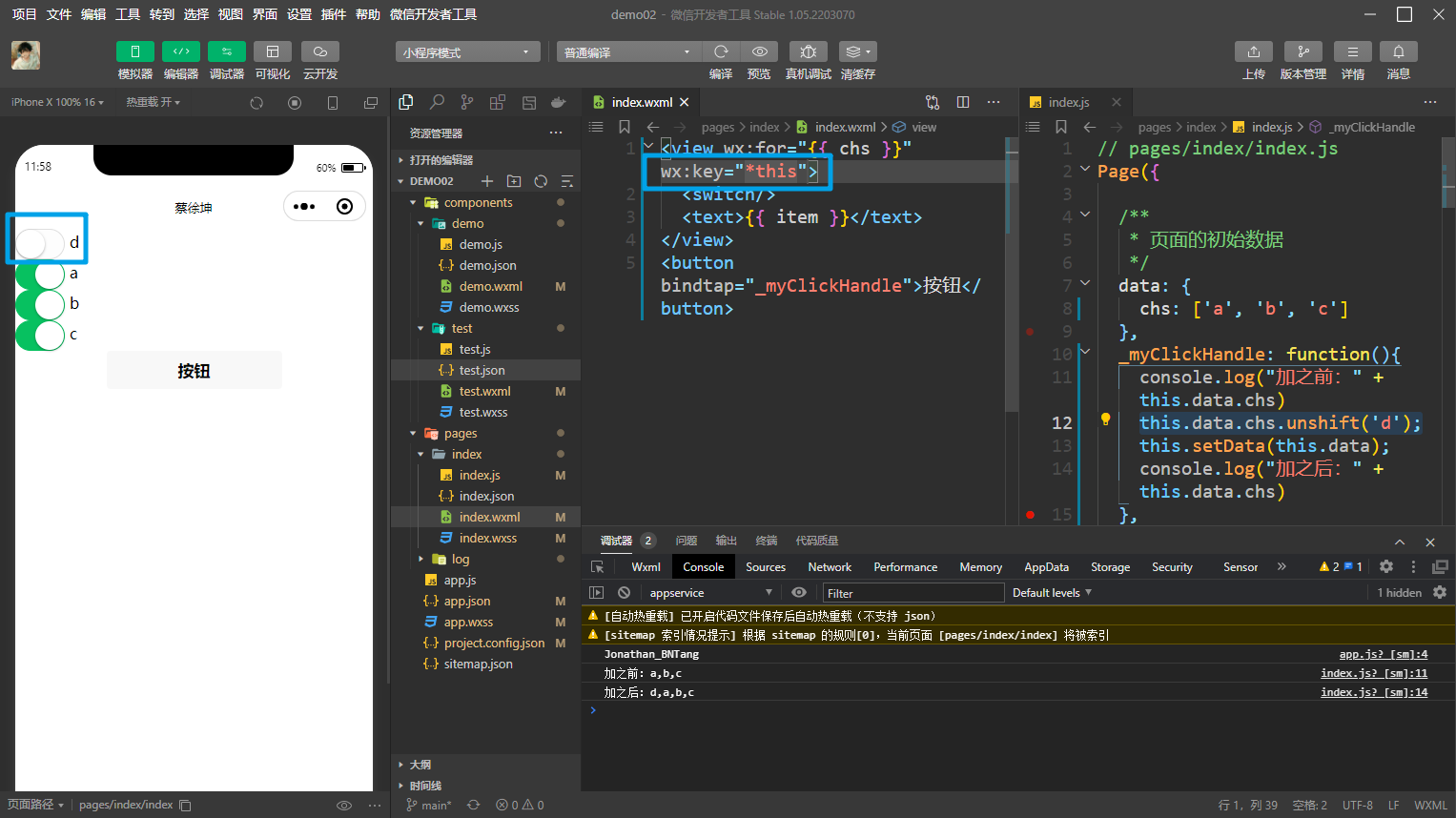1456x818 pixels.
Task: Open app.json in the file tree
Action: pyautogui.click(x=466, y=602)
